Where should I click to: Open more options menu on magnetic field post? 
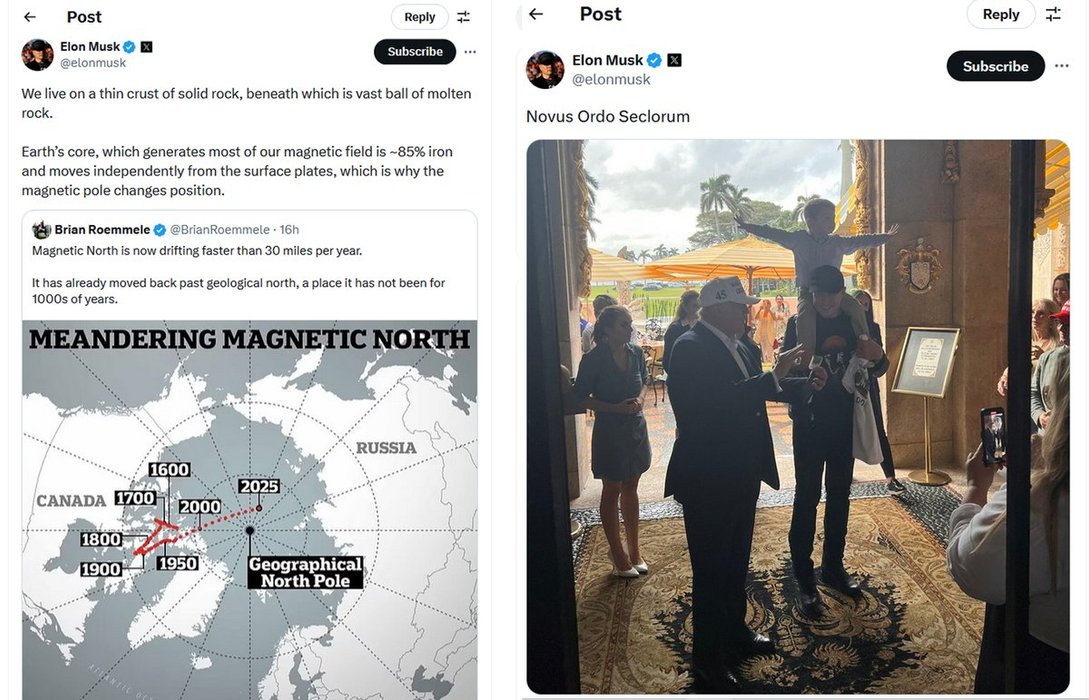470,52
